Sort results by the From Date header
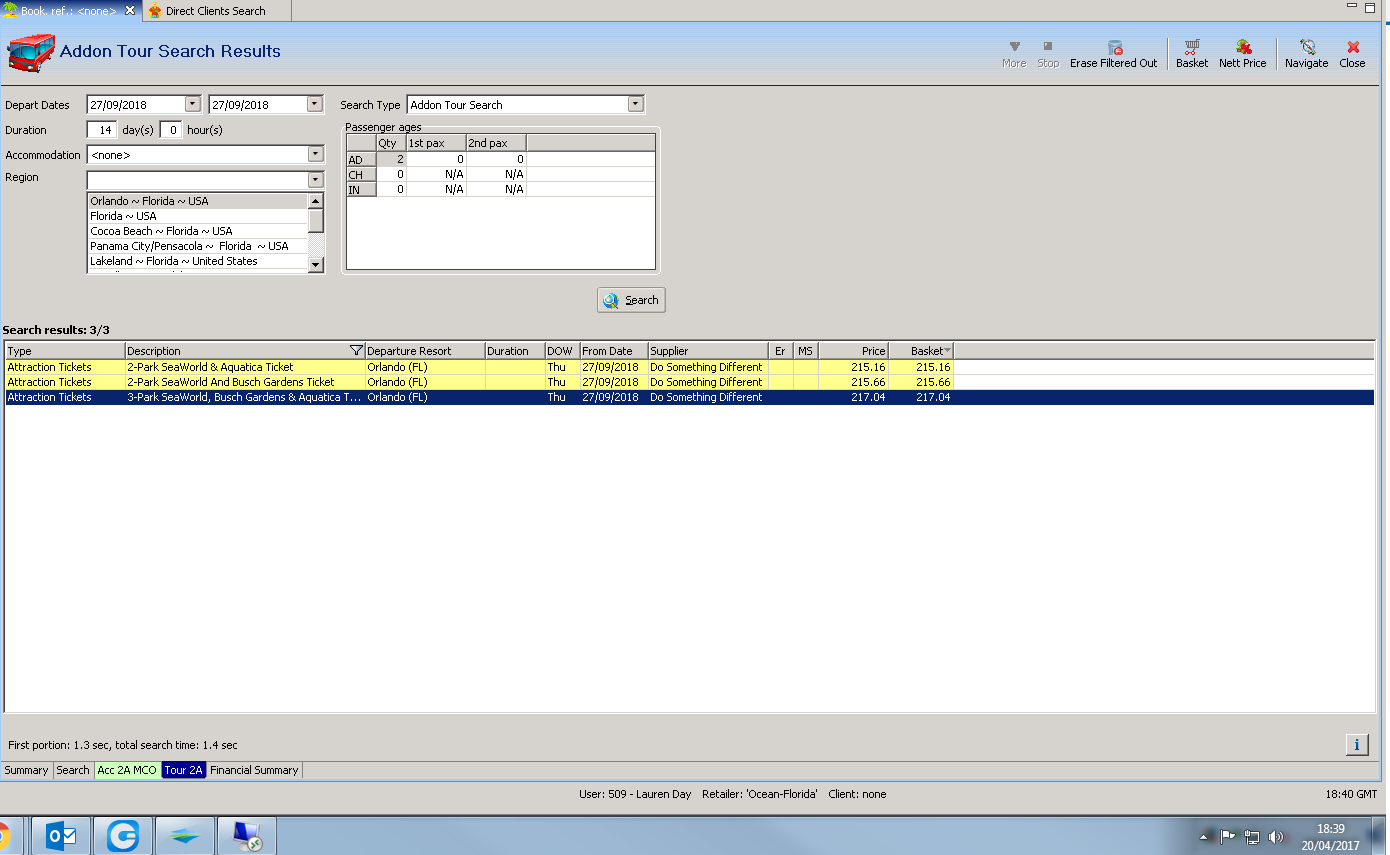 tap(613, 351)
